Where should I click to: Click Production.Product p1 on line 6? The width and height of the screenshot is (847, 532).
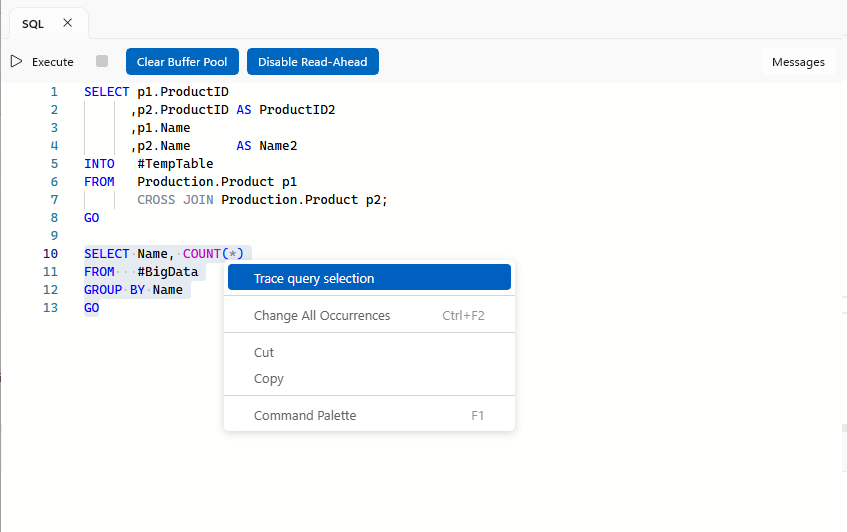tap(217, 182)
